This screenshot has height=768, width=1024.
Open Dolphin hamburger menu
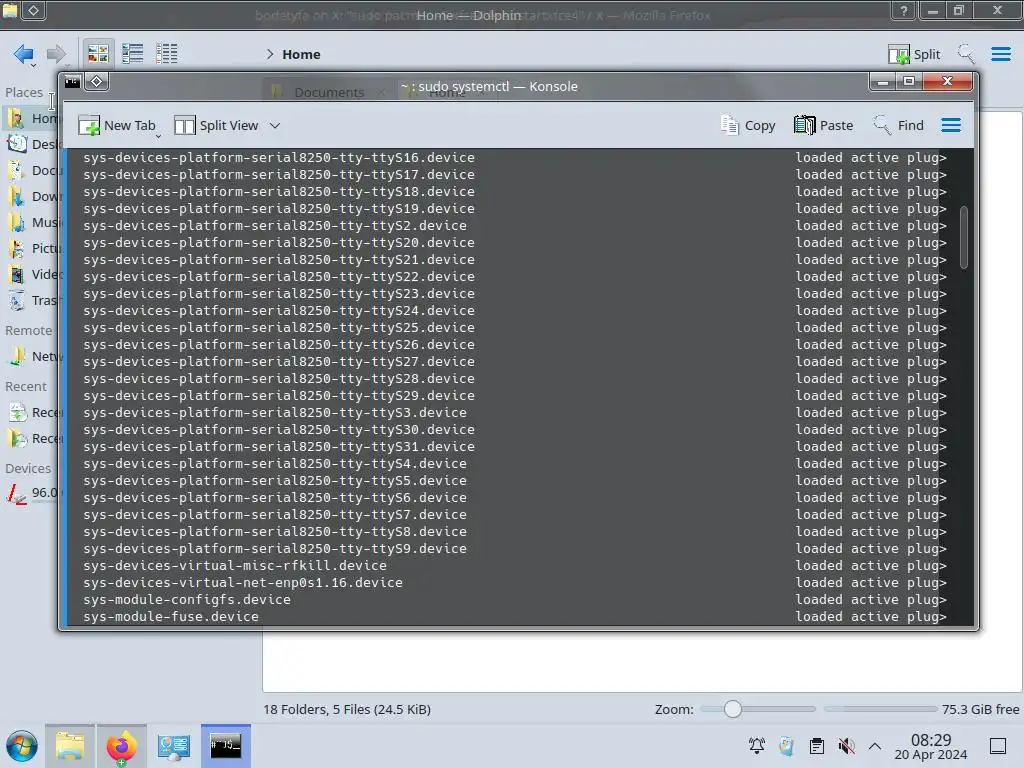pyautogui.click(x=1000, y=54)
